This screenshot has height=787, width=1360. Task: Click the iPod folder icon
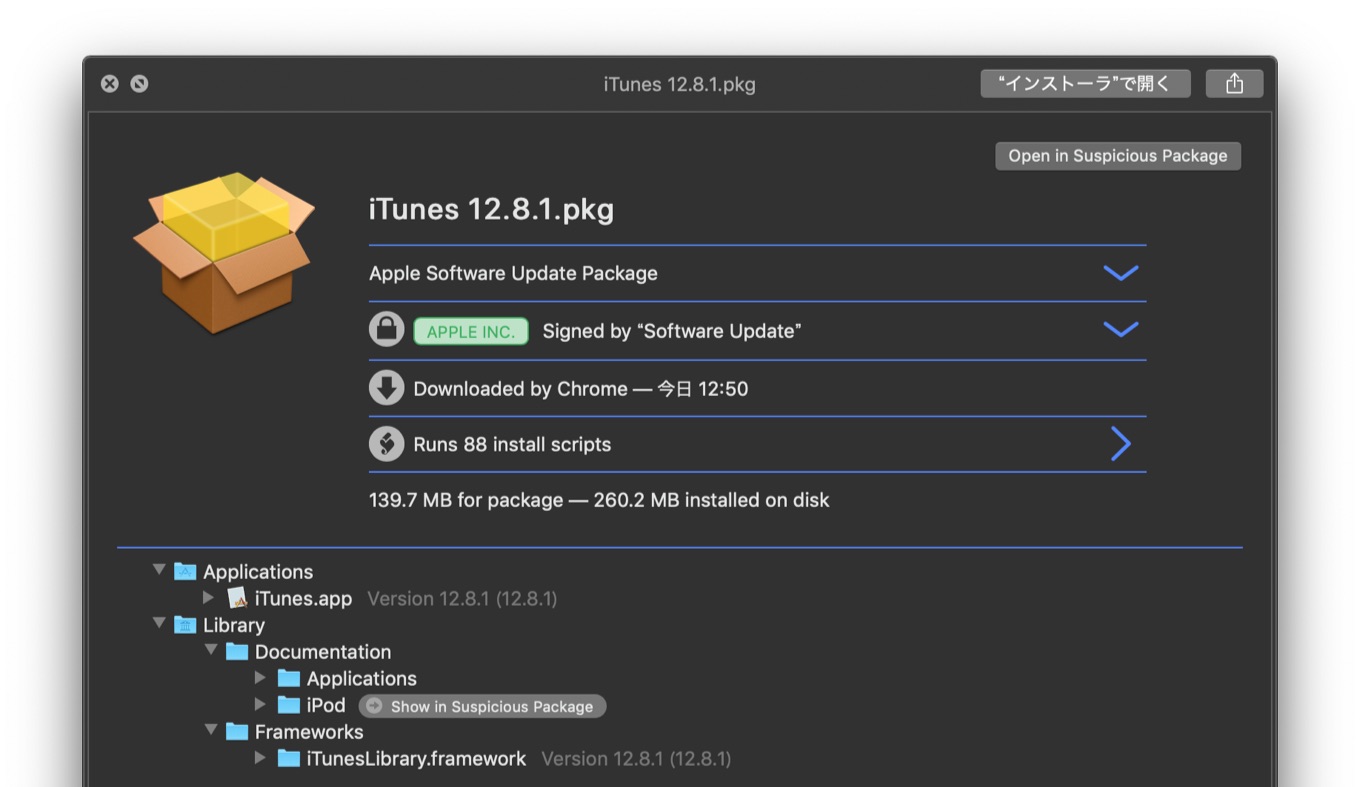pyautogui.click(x=289, y=705)
